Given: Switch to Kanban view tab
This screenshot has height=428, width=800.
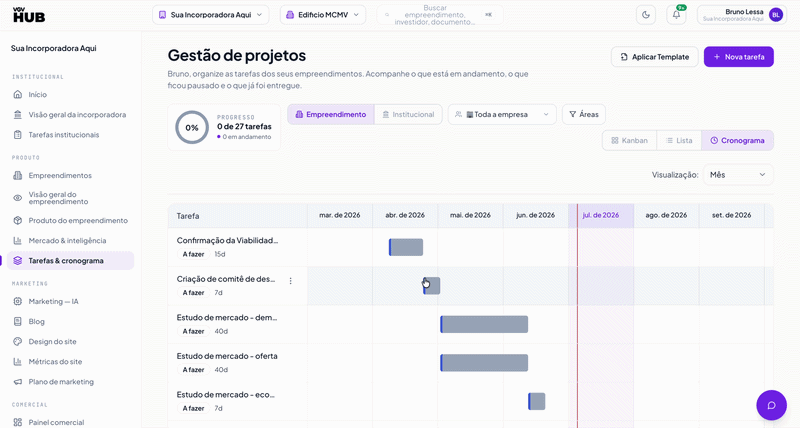Looking at the screenshot, I should tap(630, 140).
